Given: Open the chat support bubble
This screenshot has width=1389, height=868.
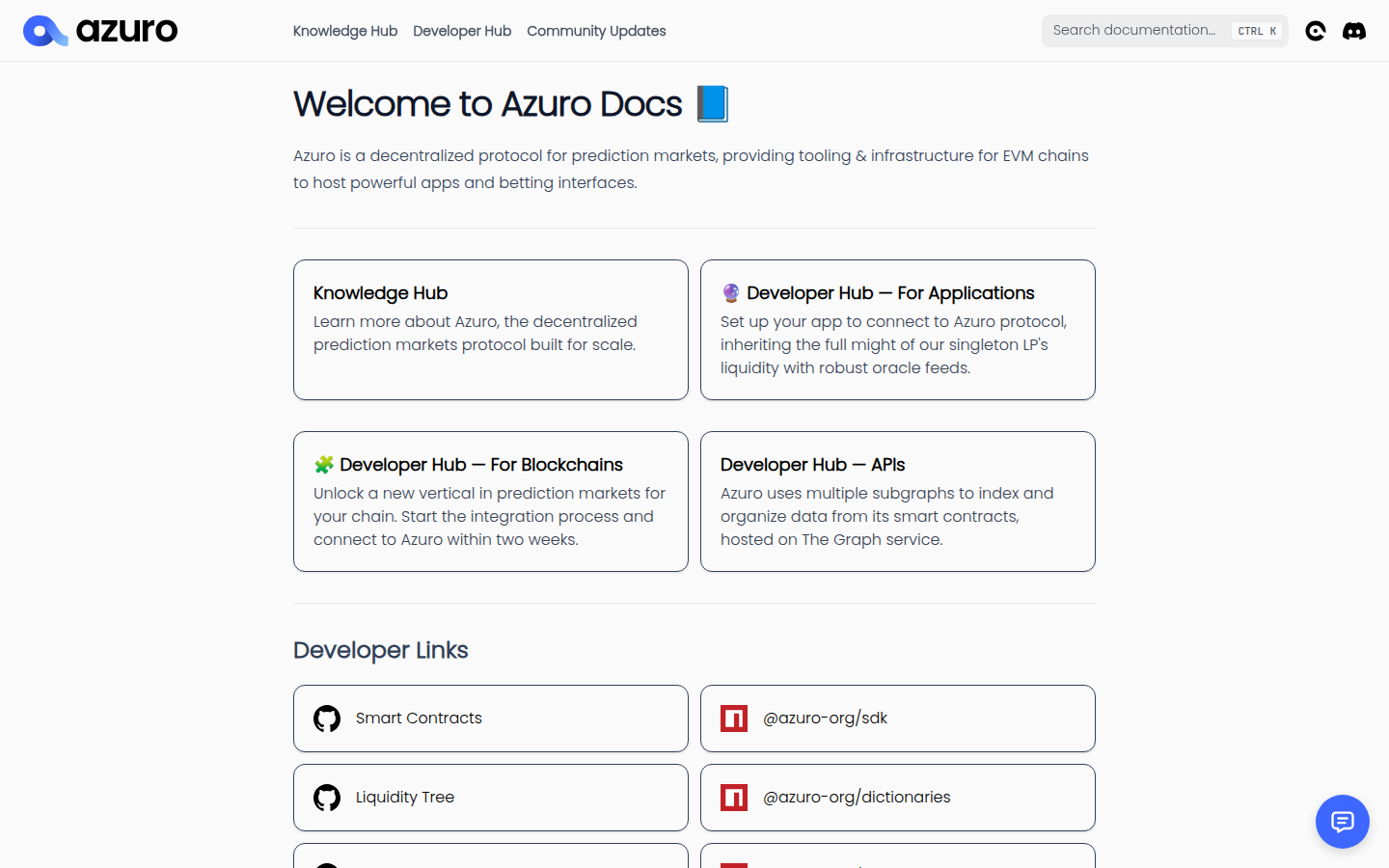Looking at the screenshot, I should click(x=1343, y=822).
